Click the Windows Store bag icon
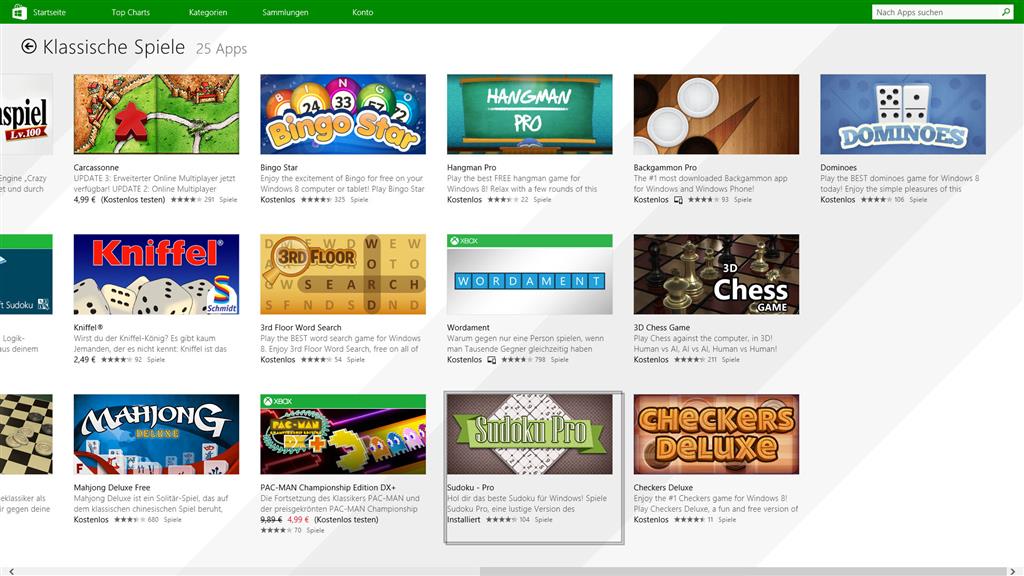Screen dimensions: 1024x576 point(19,12)
